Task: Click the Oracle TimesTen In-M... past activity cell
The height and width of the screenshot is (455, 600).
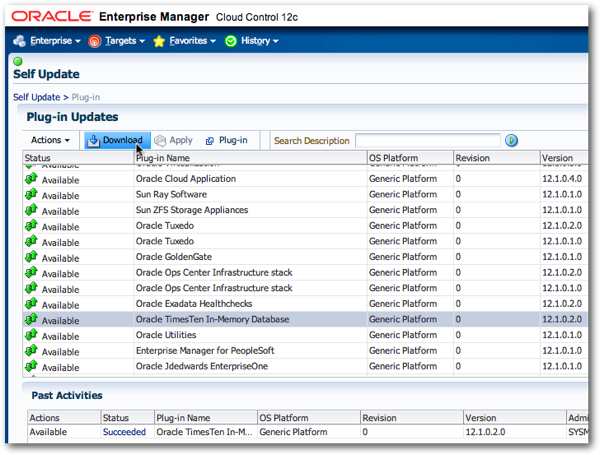Action: (x=204, y=432)
